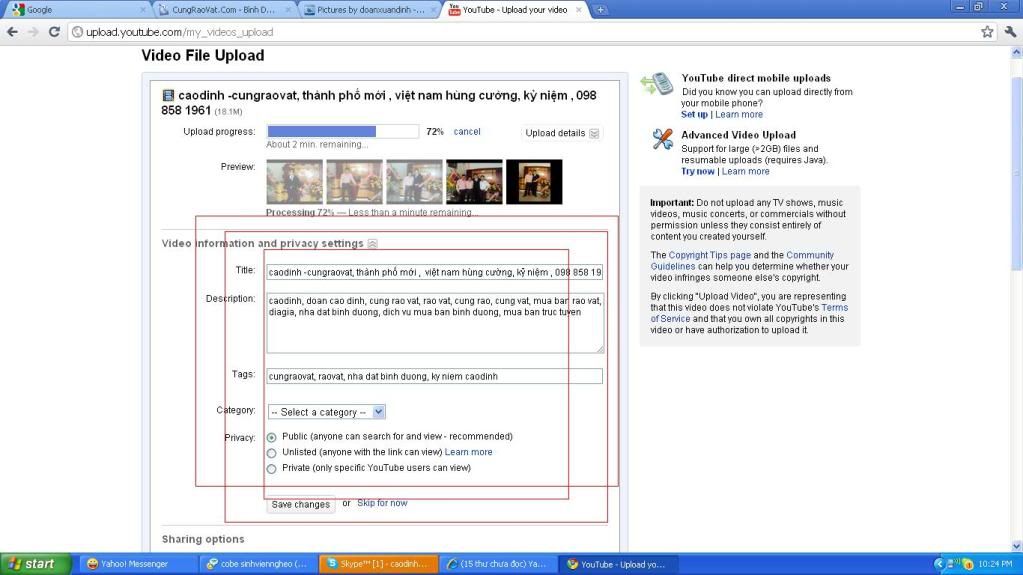This screenshot has width=1023, height=575.
Task: Close the Google tab
Action: [143, 10]
